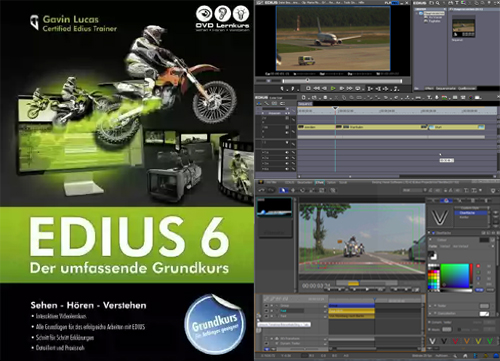Click Play in the EDIUS player window
Viewport: 500px width, 361px height.
point(333,88)
